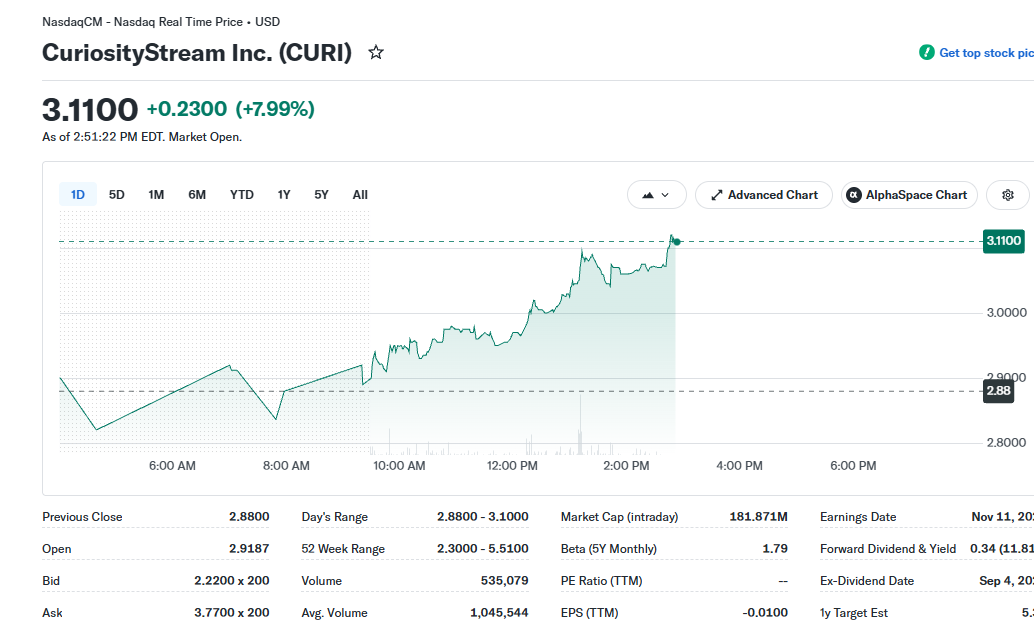Show the YTD chart range
Screen dimensions: 1034x637
pyautogui.click(x=242, y=195)
